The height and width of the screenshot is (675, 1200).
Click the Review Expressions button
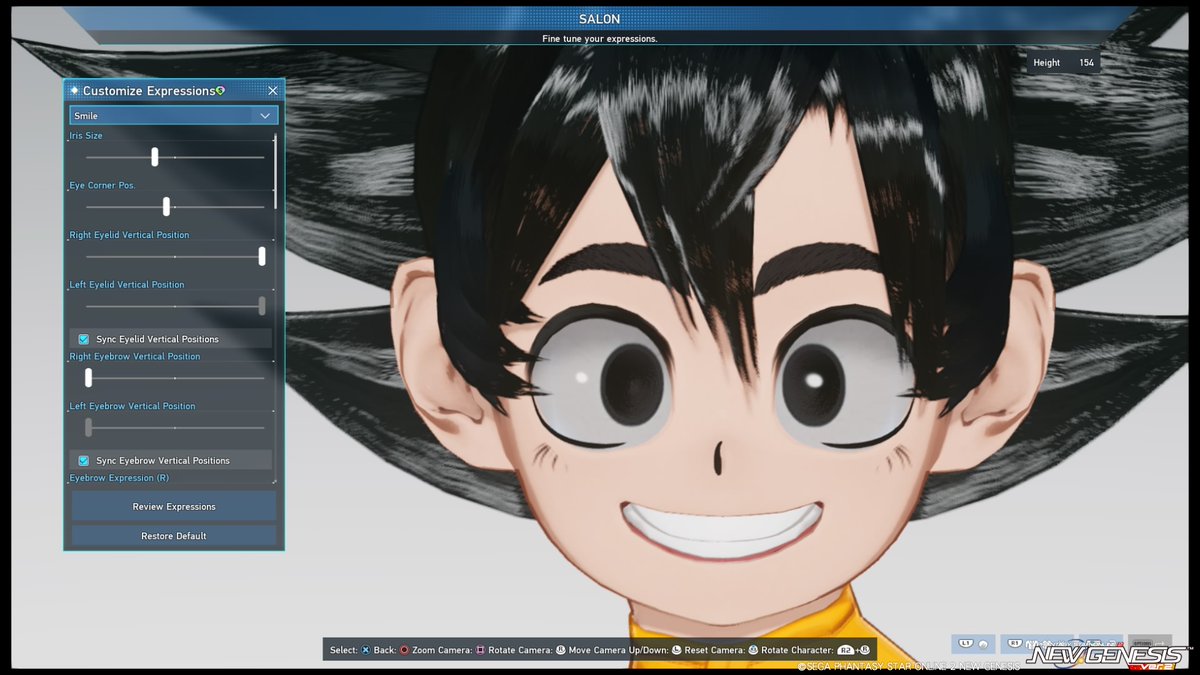pyautogui.click(x=174, y=507)
